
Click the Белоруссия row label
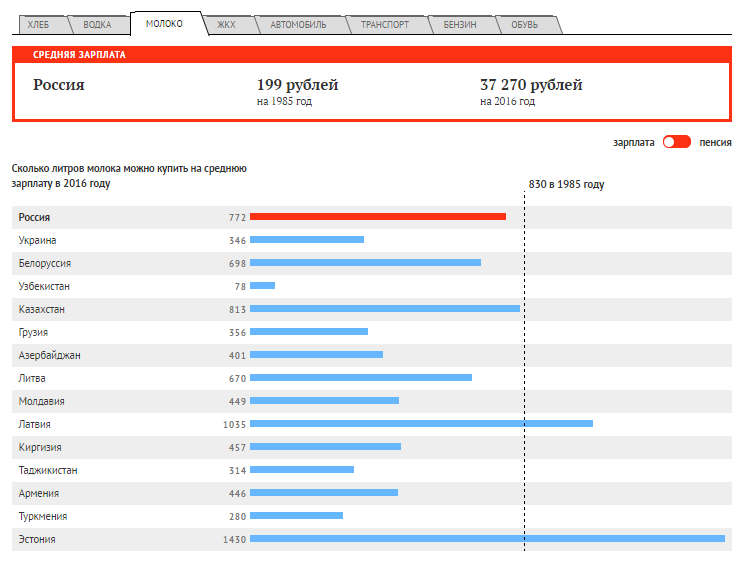point(45,263)
